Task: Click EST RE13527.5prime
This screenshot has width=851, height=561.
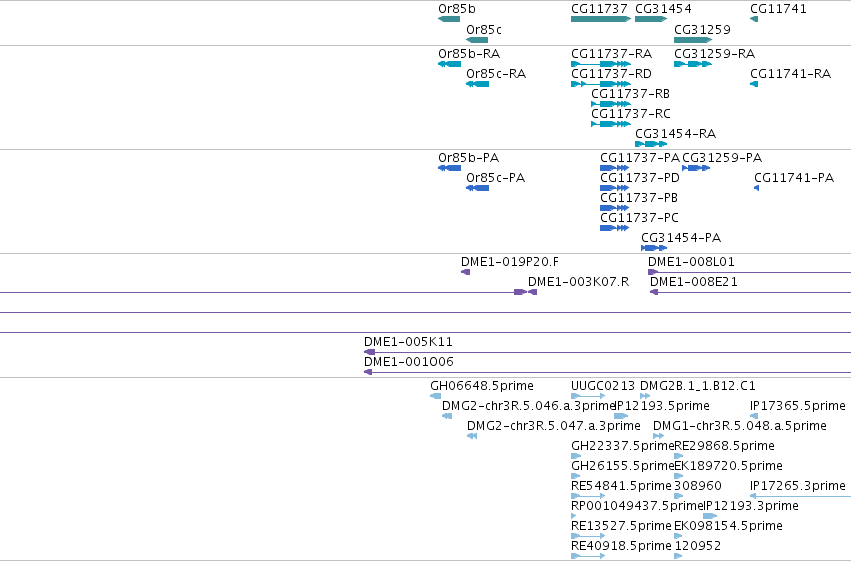Action: [x=621, y=527]
